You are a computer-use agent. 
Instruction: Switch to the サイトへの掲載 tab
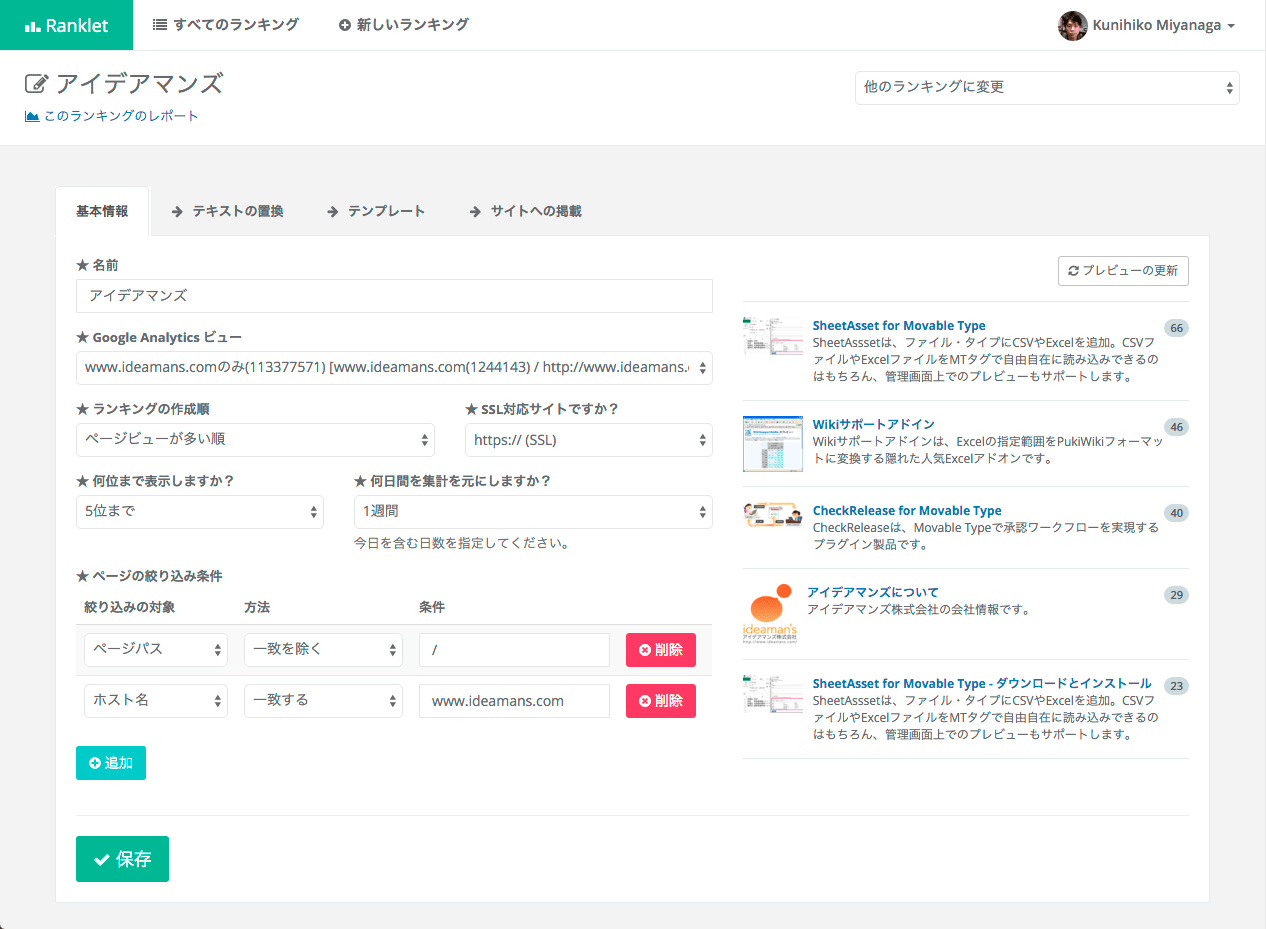pos(526,211)
